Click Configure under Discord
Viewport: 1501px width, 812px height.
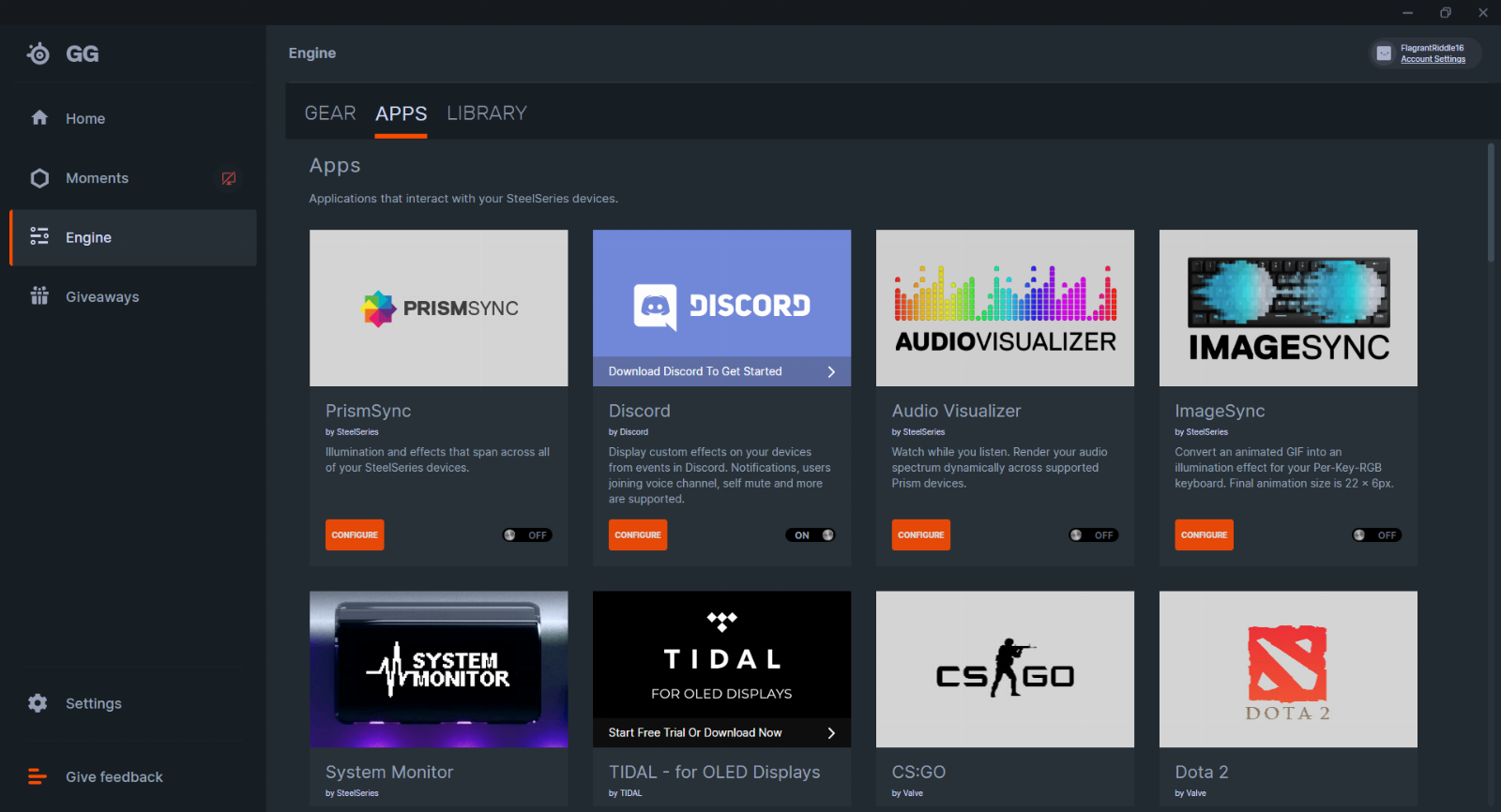point(638,534)
